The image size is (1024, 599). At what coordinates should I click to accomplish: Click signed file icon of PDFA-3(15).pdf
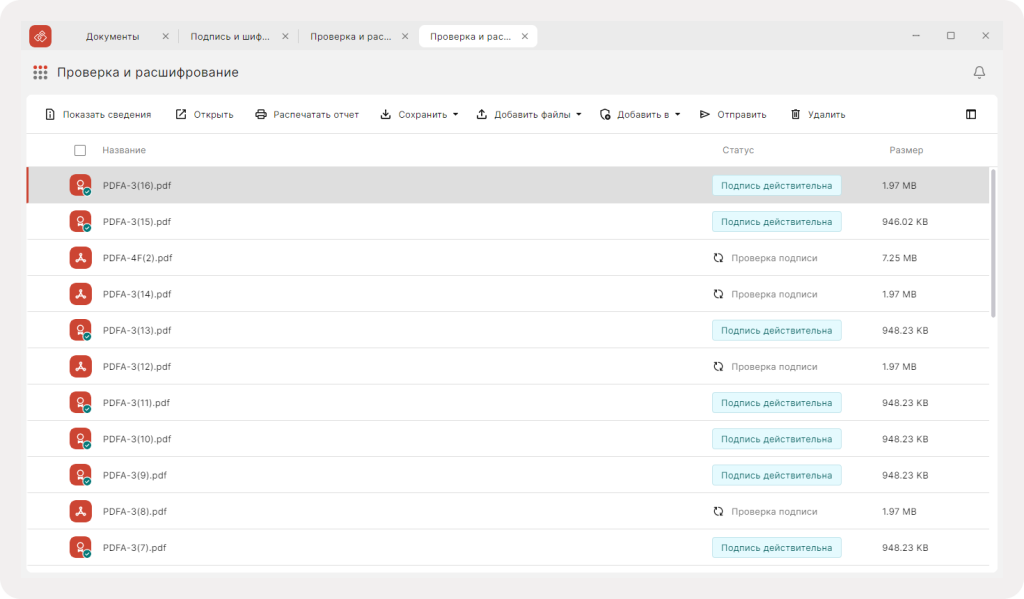click(80, 221)
